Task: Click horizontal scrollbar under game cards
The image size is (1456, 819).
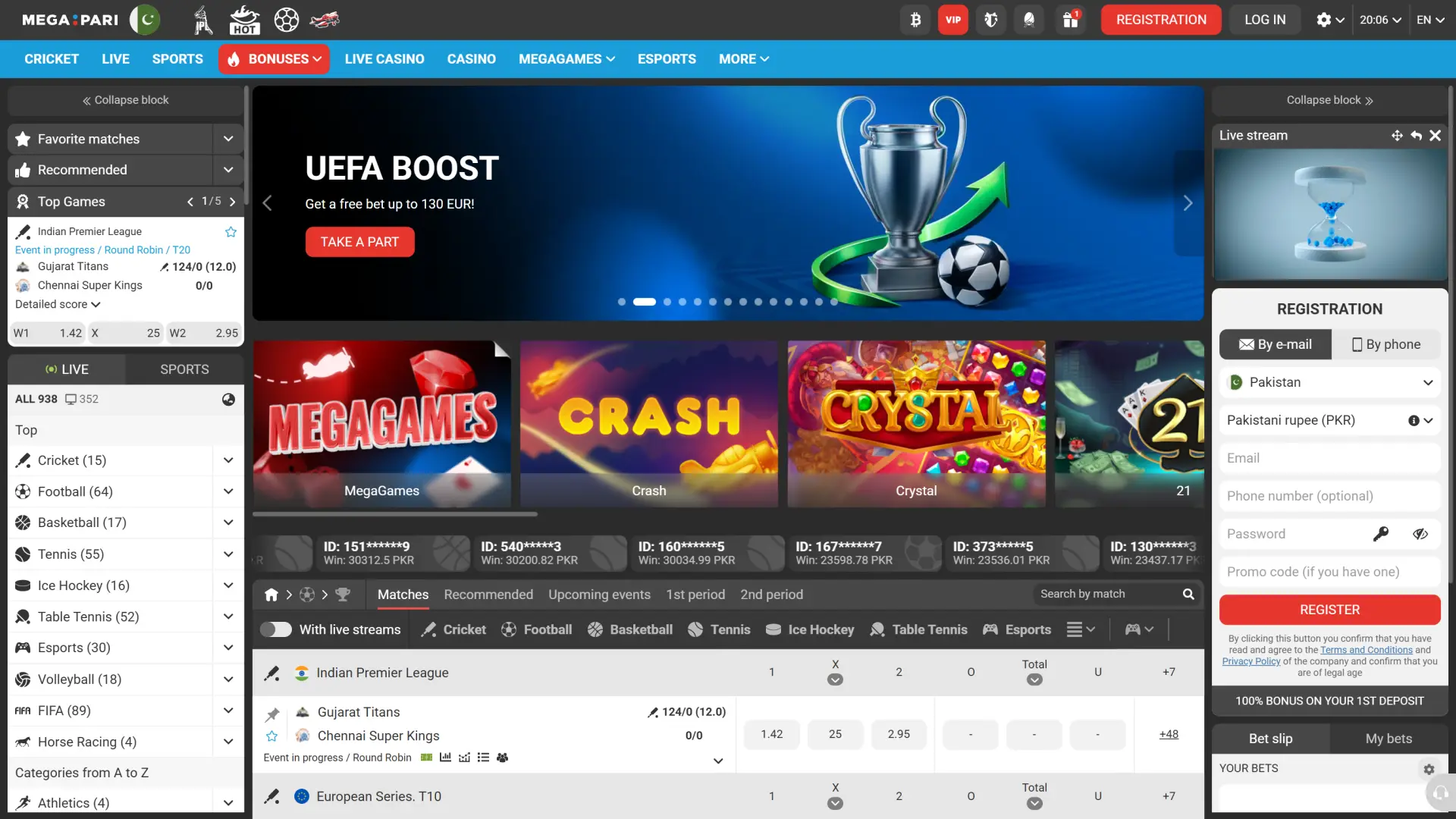Action: pos(395,514)
